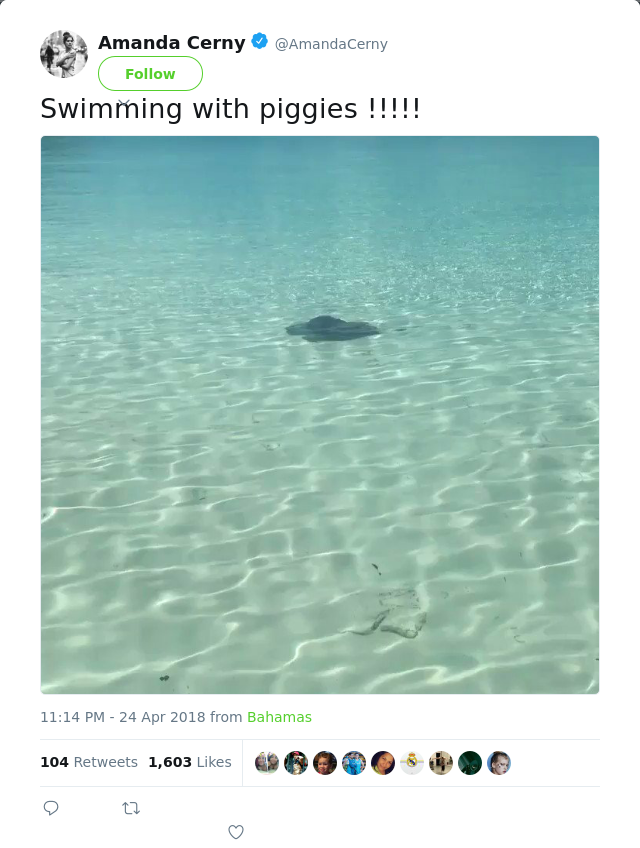Click the last liker avatar in the row
Viewport: 640px width, 848px height.
[x=499, y=763]
